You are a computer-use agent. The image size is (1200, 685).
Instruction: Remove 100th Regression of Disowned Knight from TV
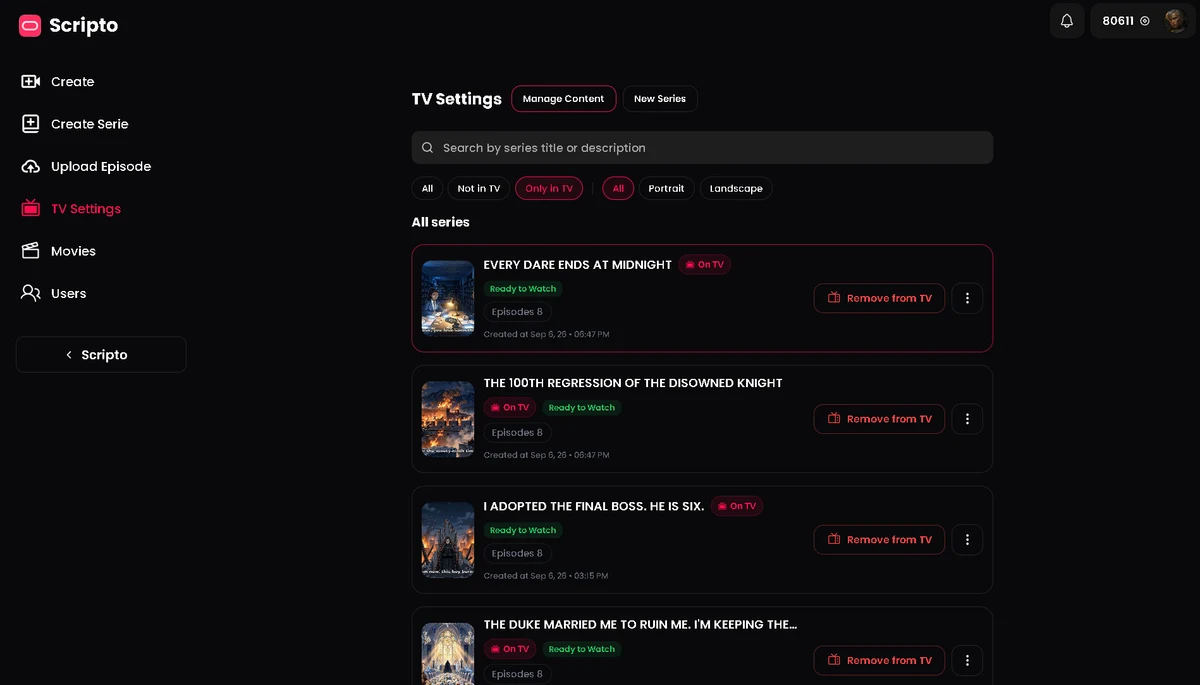pos(879,419)
